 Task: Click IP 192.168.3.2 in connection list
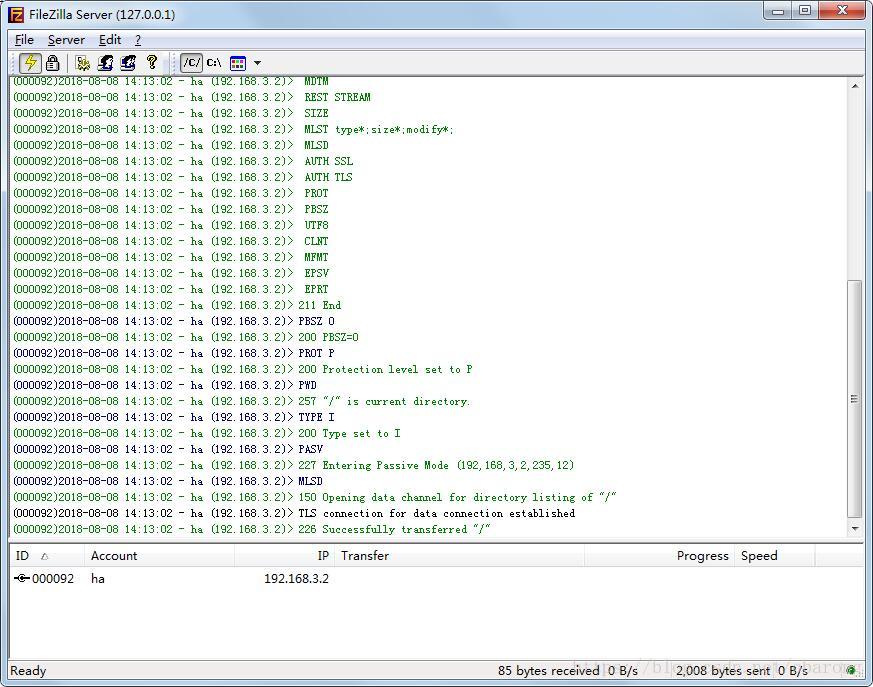296,578
